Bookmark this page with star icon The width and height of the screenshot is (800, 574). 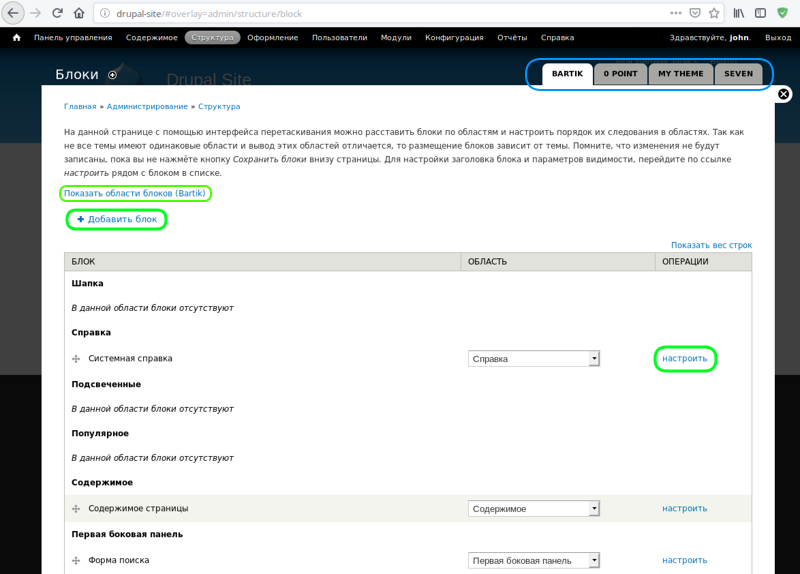pos(714,13)
